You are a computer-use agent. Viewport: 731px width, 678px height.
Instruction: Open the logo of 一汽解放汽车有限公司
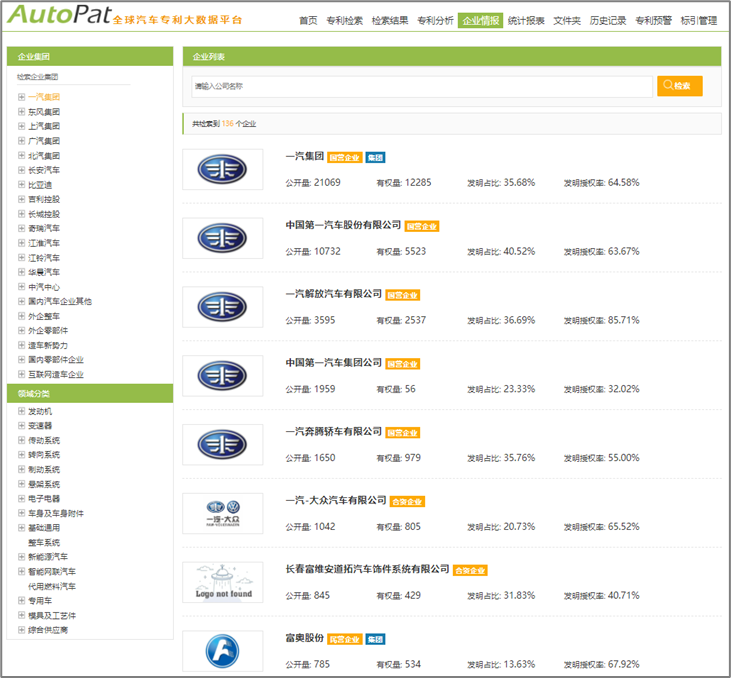pyautogui.click(x=222, y=307)
